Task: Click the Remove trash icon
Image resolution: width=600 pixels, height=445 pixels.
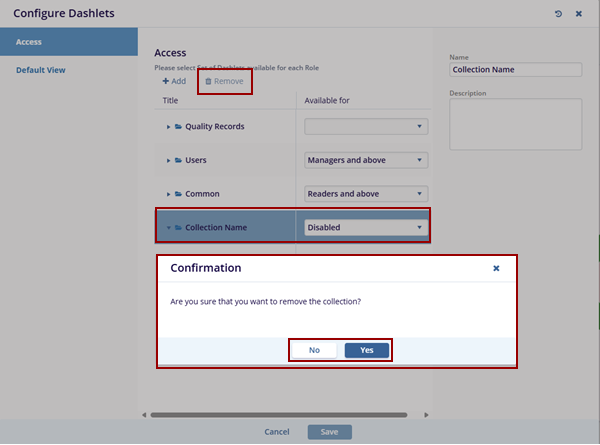Action: (x=208, y=81)
